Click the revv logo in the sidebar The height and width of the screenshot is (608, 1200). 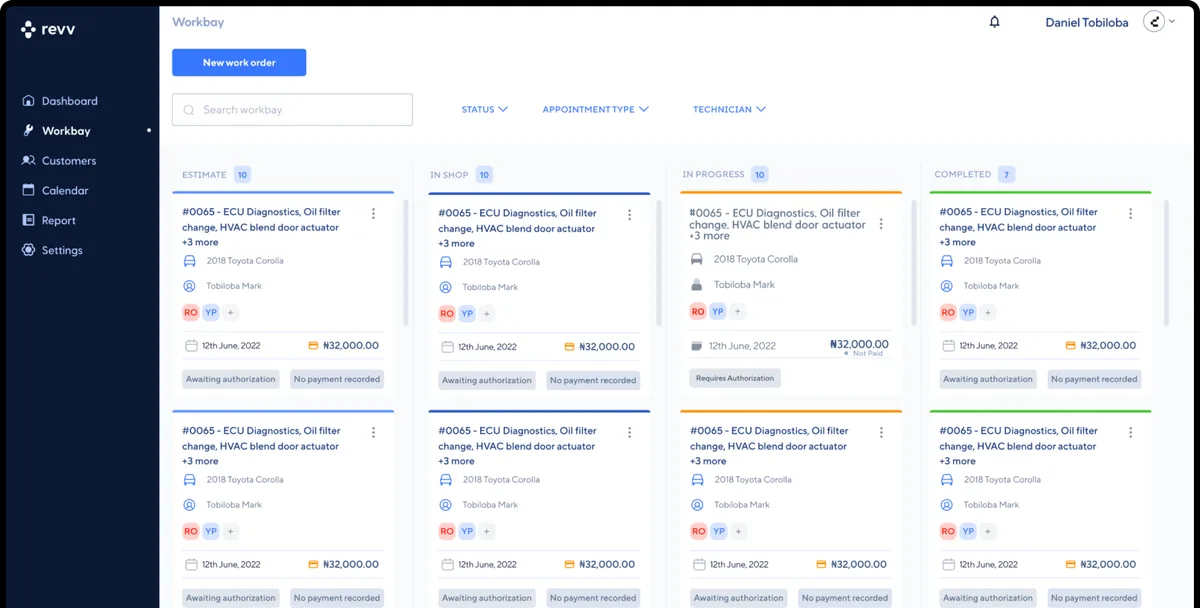click(48, 30)
